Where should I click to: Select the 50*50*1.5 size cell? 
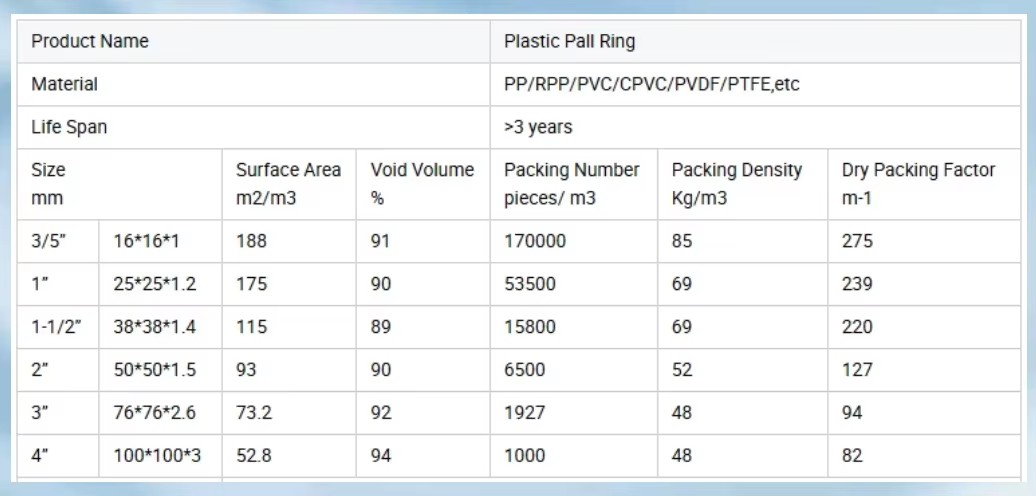click(x=160, y=370)
